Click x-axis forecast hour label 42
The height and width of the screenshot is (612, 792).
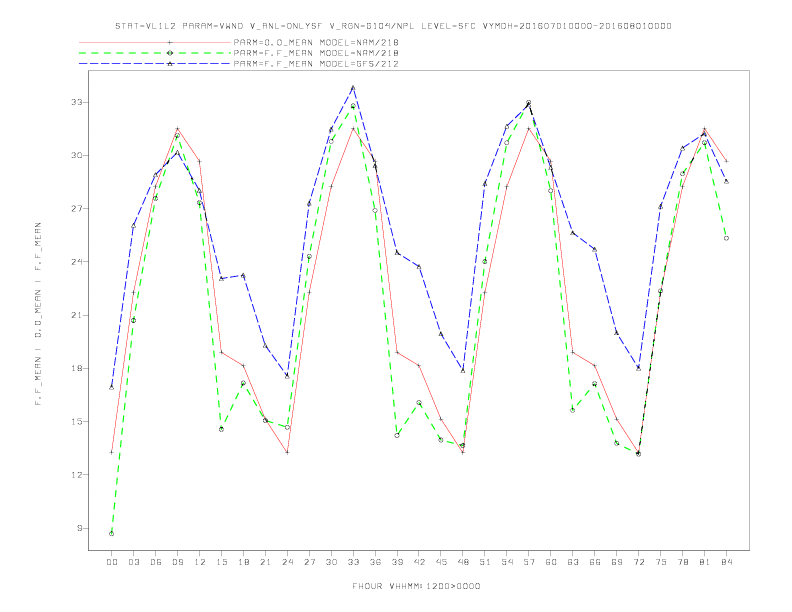[419, 562]
